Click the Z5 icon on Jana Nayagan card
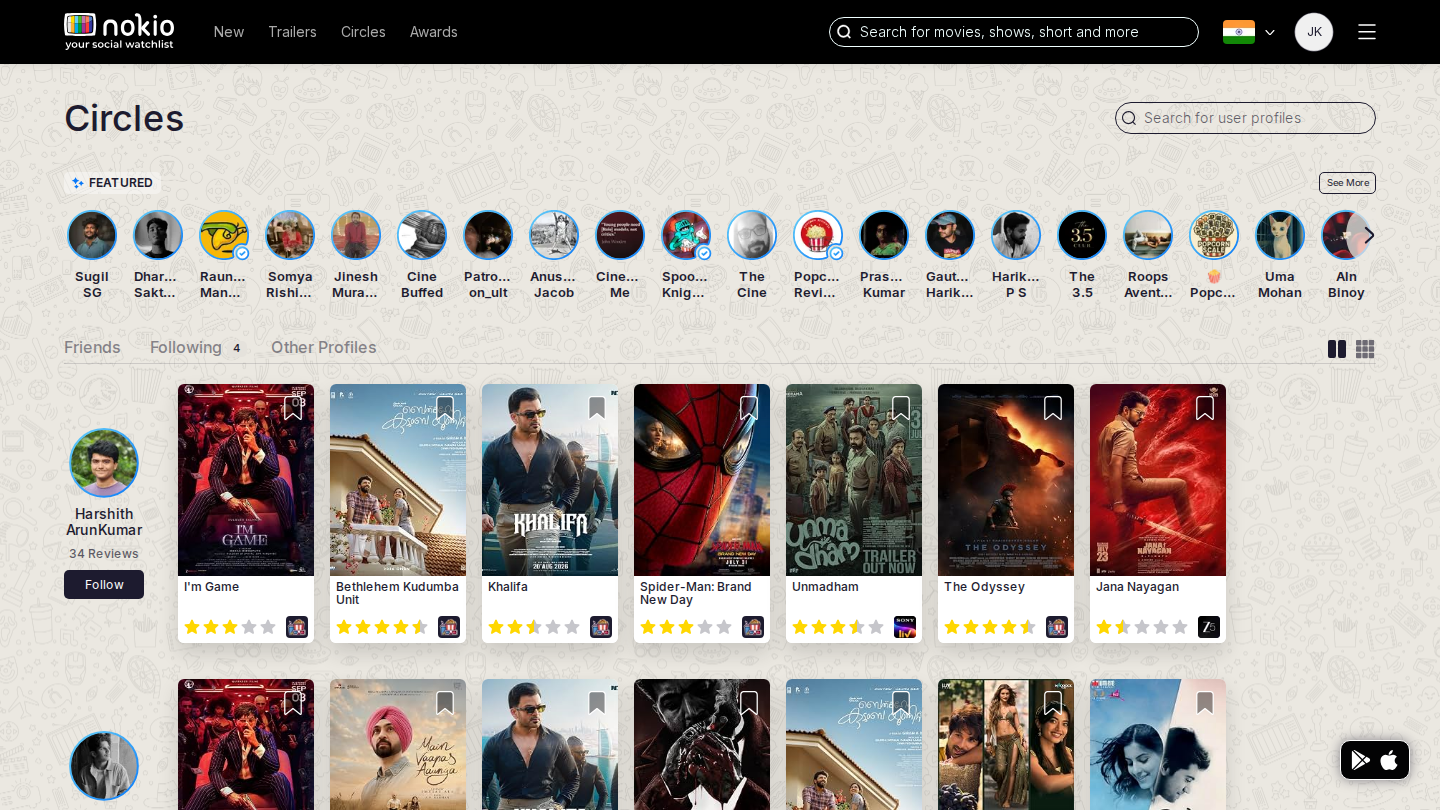 (1209, 627)
